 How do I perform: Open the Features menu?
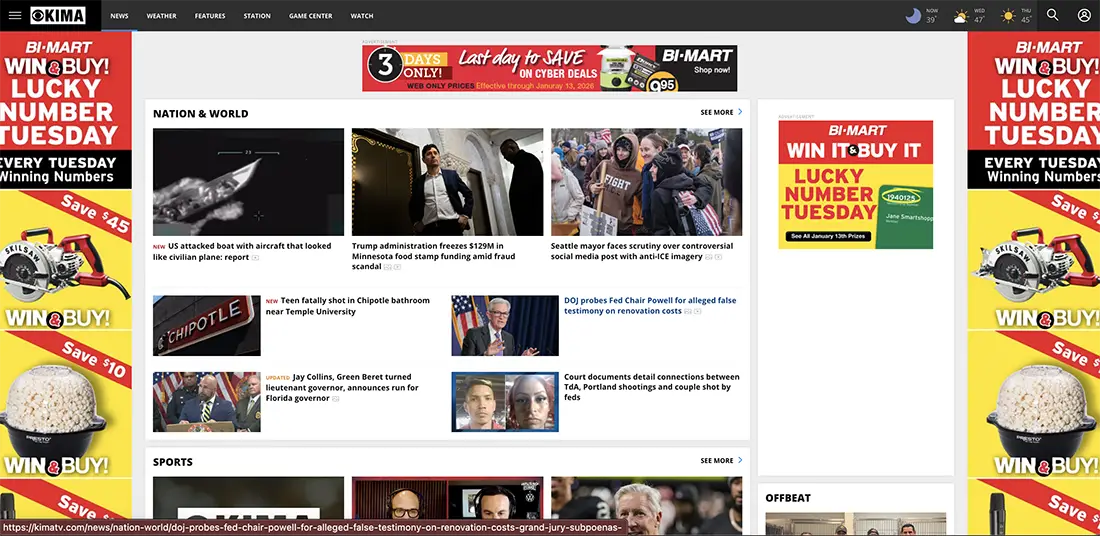pyautogui.click(x=210, y=15)
